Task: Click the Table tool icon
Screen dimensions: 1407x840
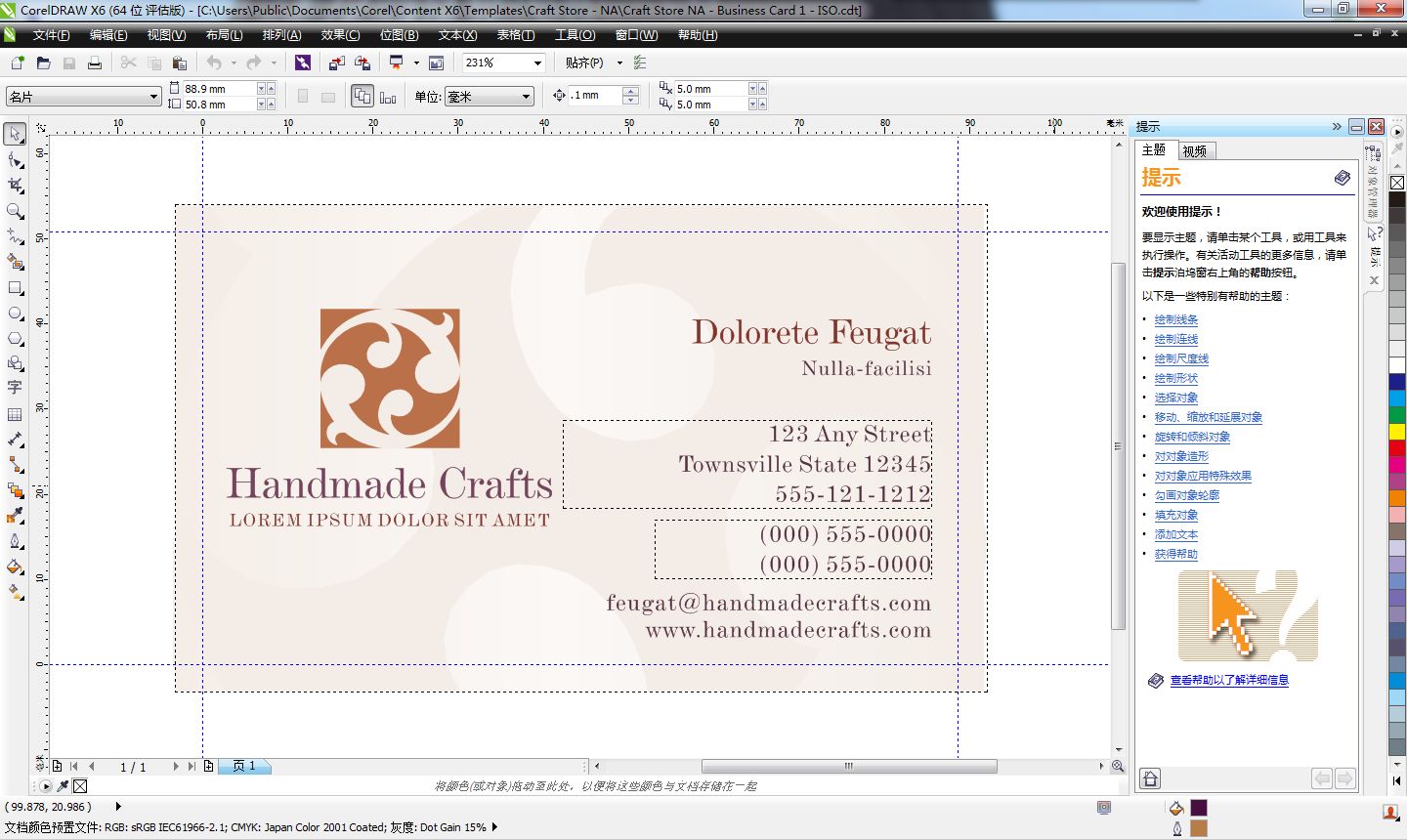Action: pos(15,414)
